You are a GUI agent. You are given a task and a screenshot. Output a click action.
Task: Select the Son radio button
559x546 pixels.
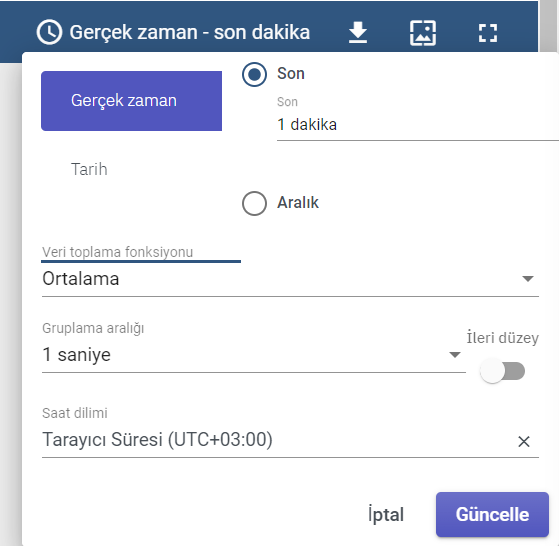(x=254, y=74)
